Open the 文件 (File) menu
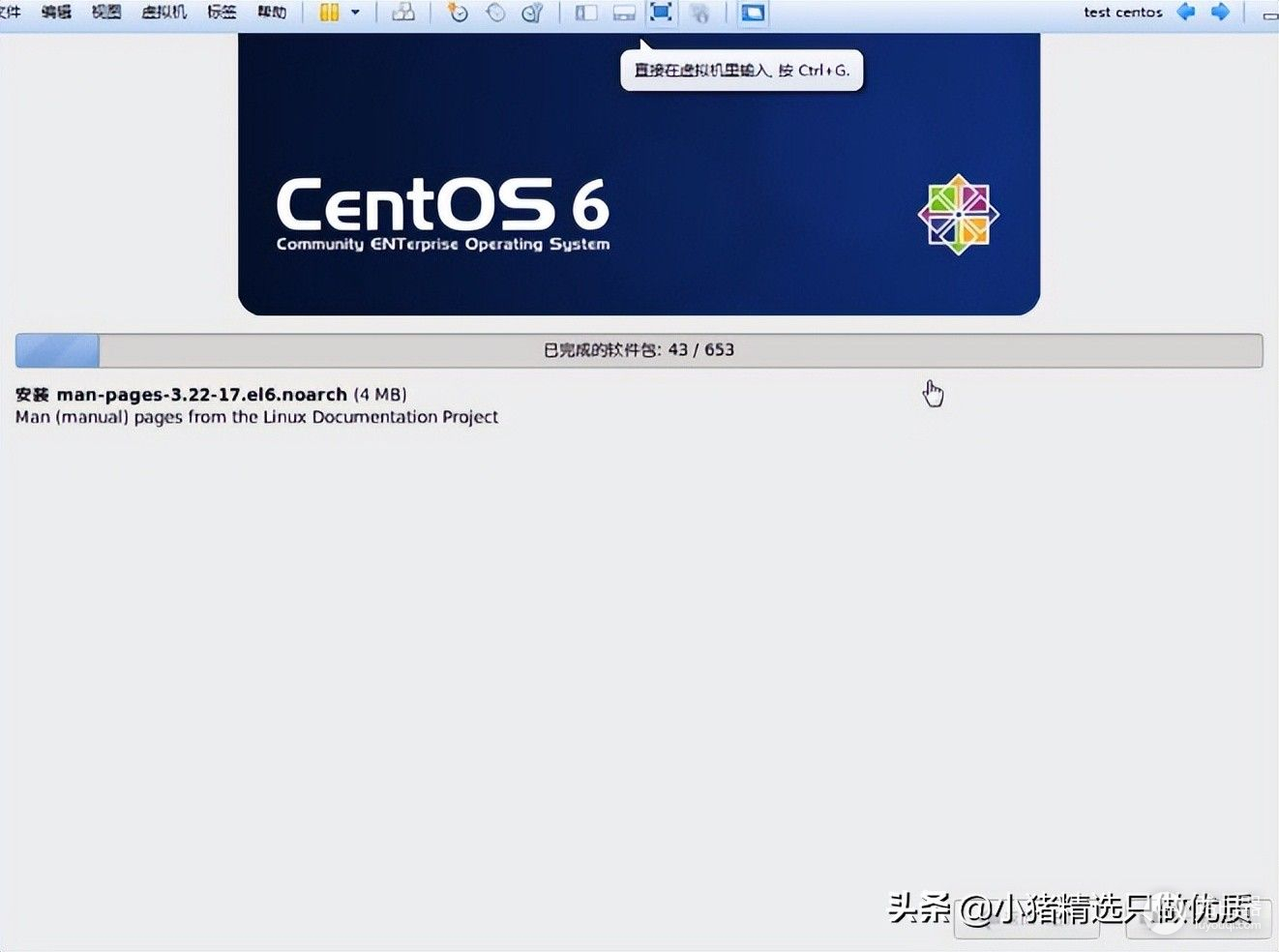Viewport: 1279px width, 952px height. click(10, 13)
